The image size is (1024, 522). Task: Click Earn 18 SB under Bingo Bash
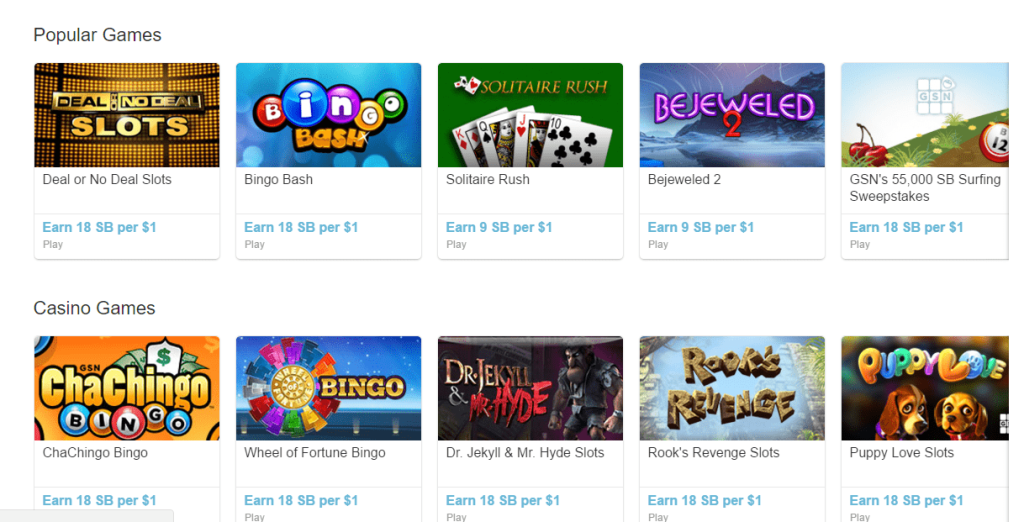(301, 227)
